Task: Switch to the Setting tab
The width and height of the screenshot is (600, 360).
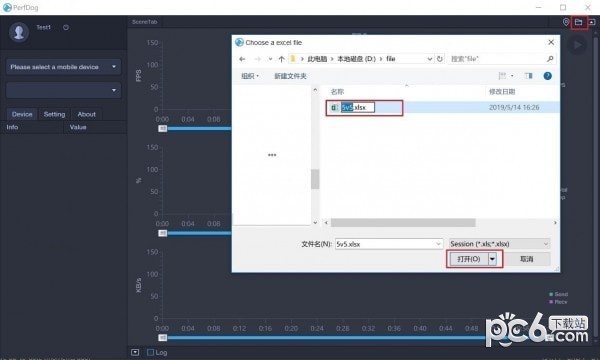Action: coord(54,114)
